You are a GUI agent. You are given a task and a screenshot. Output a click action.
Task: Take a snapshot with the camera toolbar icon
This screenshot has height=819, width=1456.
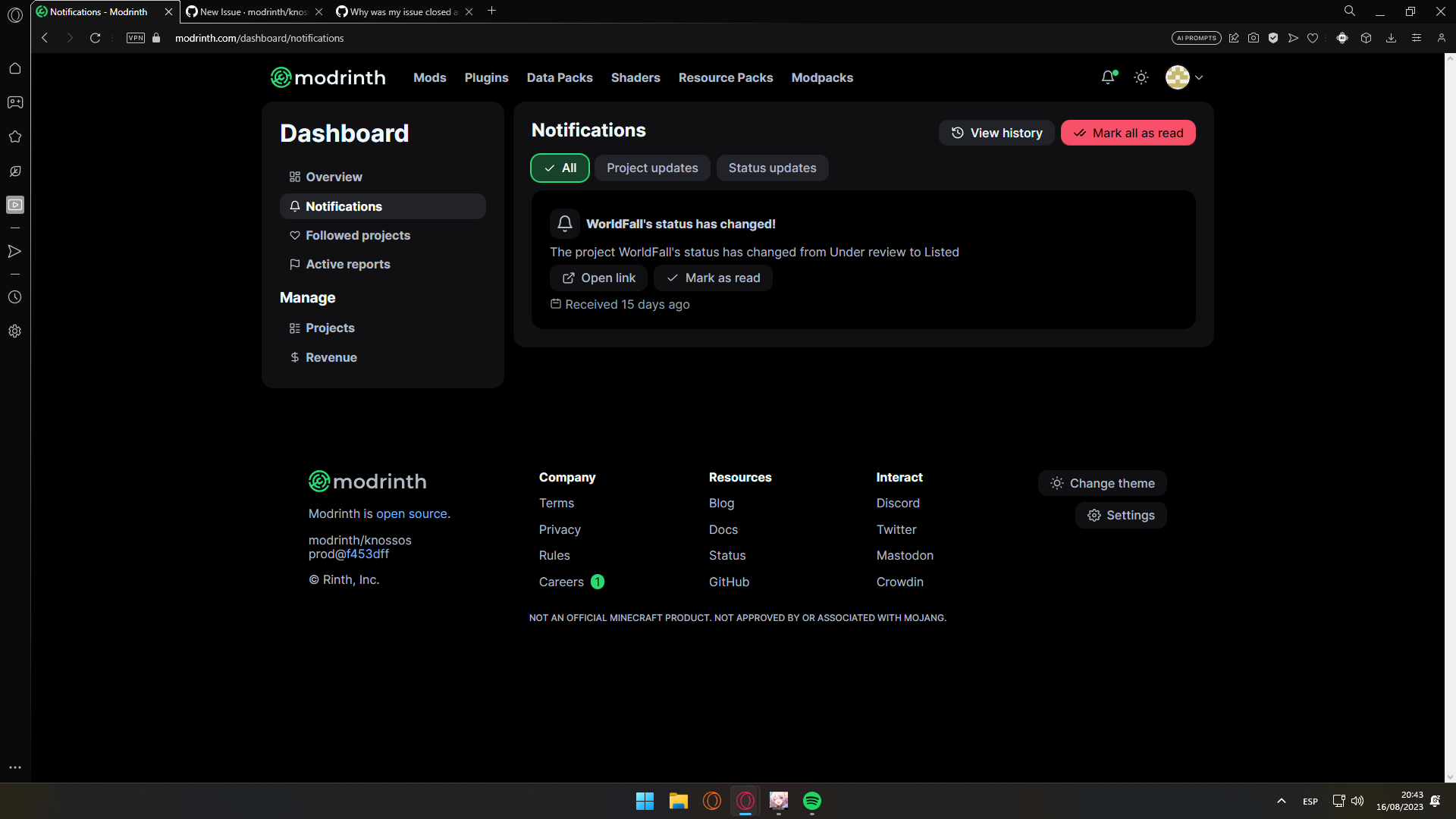tap(1254, 37)
